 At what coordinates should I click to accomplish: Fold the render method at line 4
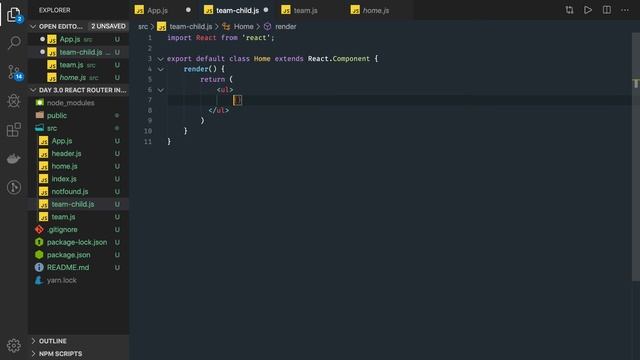click(x=161, y=69)
